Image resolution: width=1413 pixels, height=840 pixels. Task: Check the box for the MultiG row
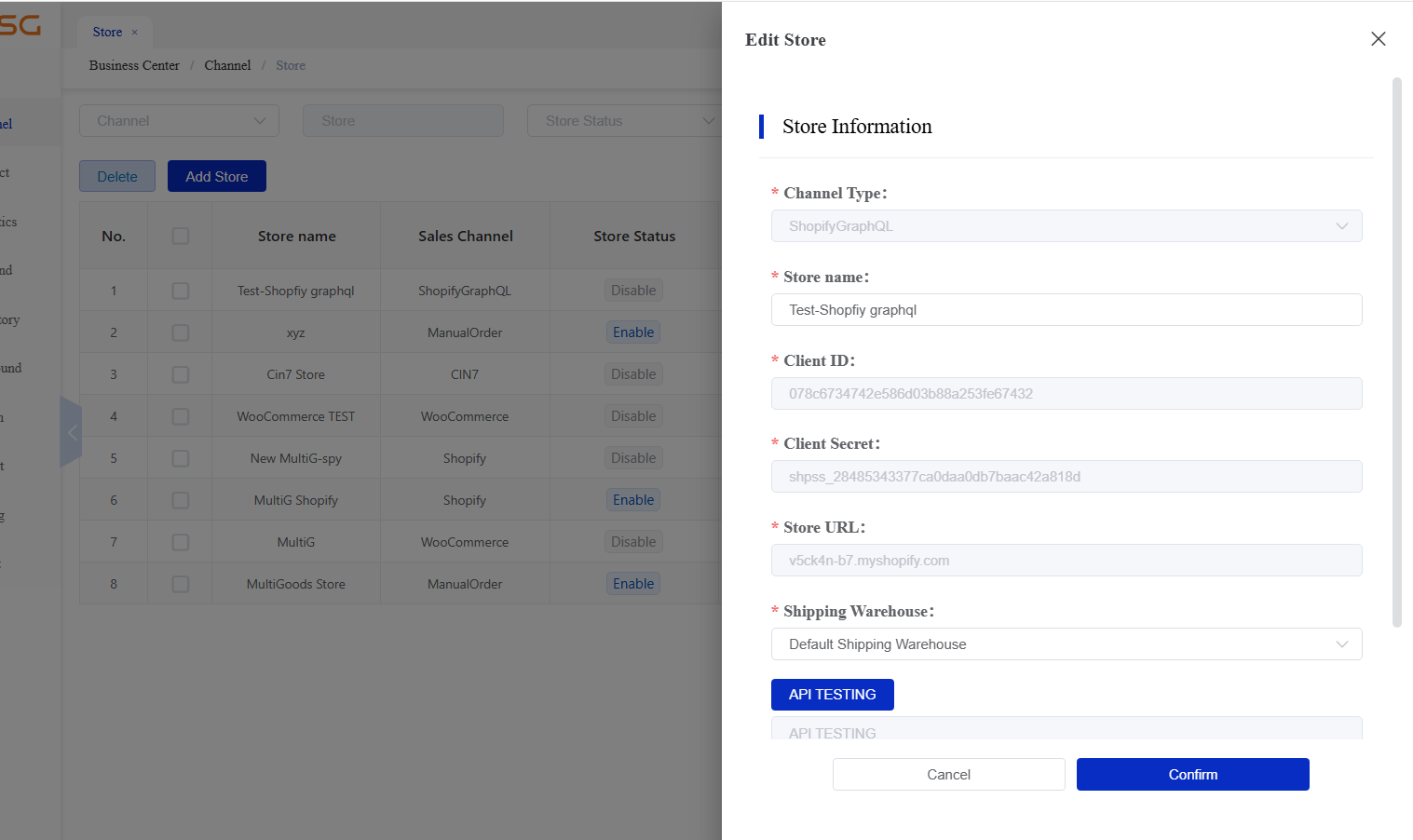181,543
